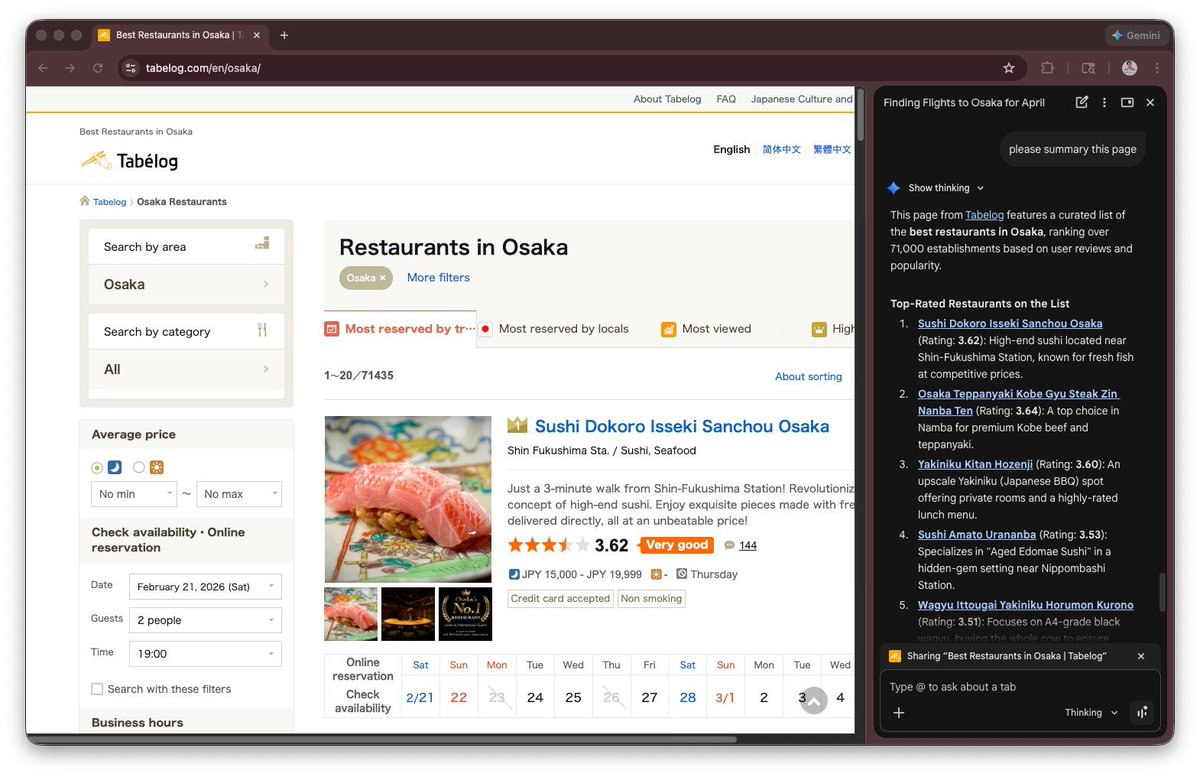Switch language to 繁體中文
1200x777 pixels.
click(x=832, y=150)
